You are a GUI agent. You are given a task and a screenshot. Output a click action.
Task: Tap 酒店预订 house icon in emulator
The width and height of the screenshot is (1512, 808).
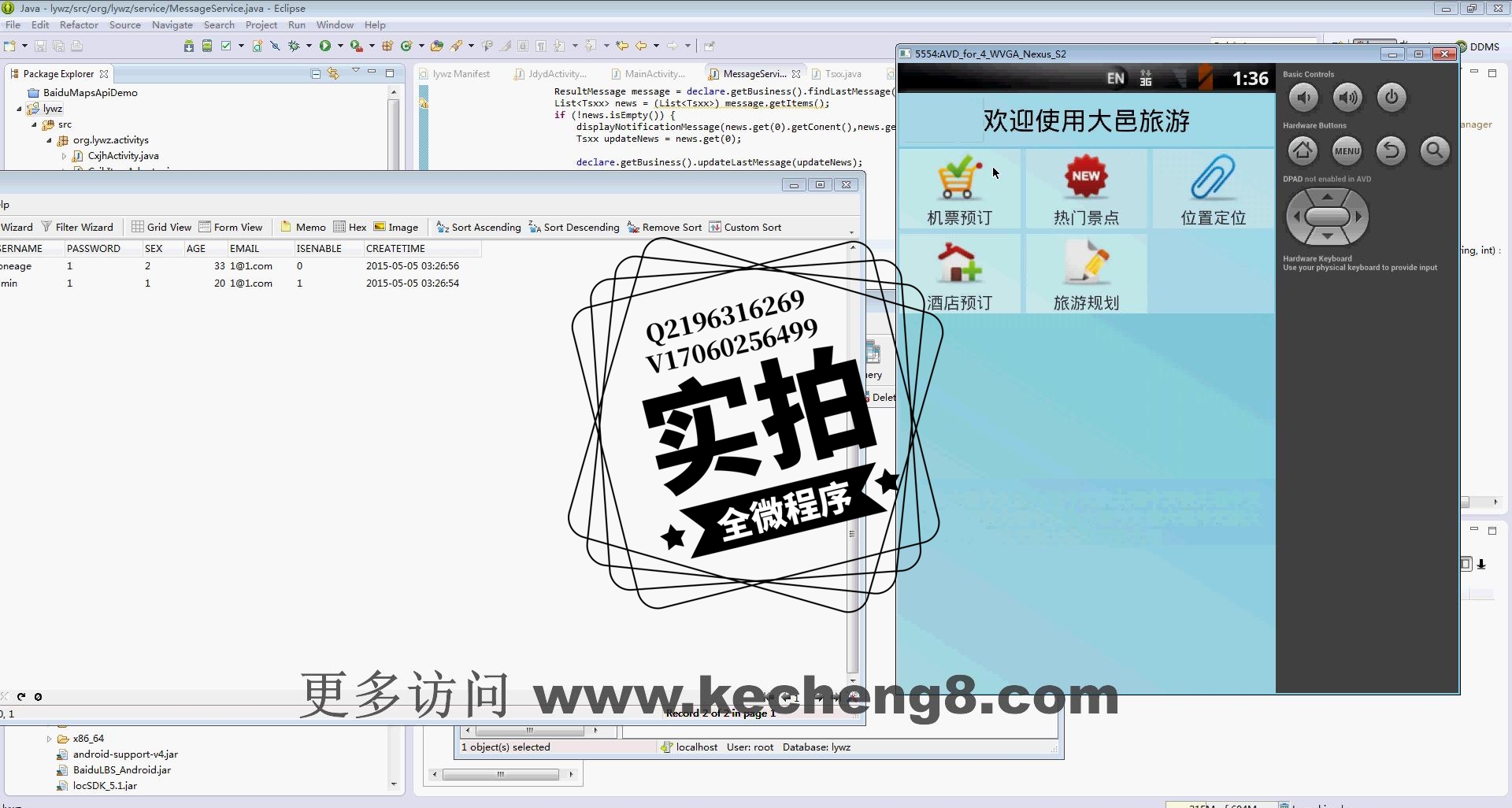point(959,275)
